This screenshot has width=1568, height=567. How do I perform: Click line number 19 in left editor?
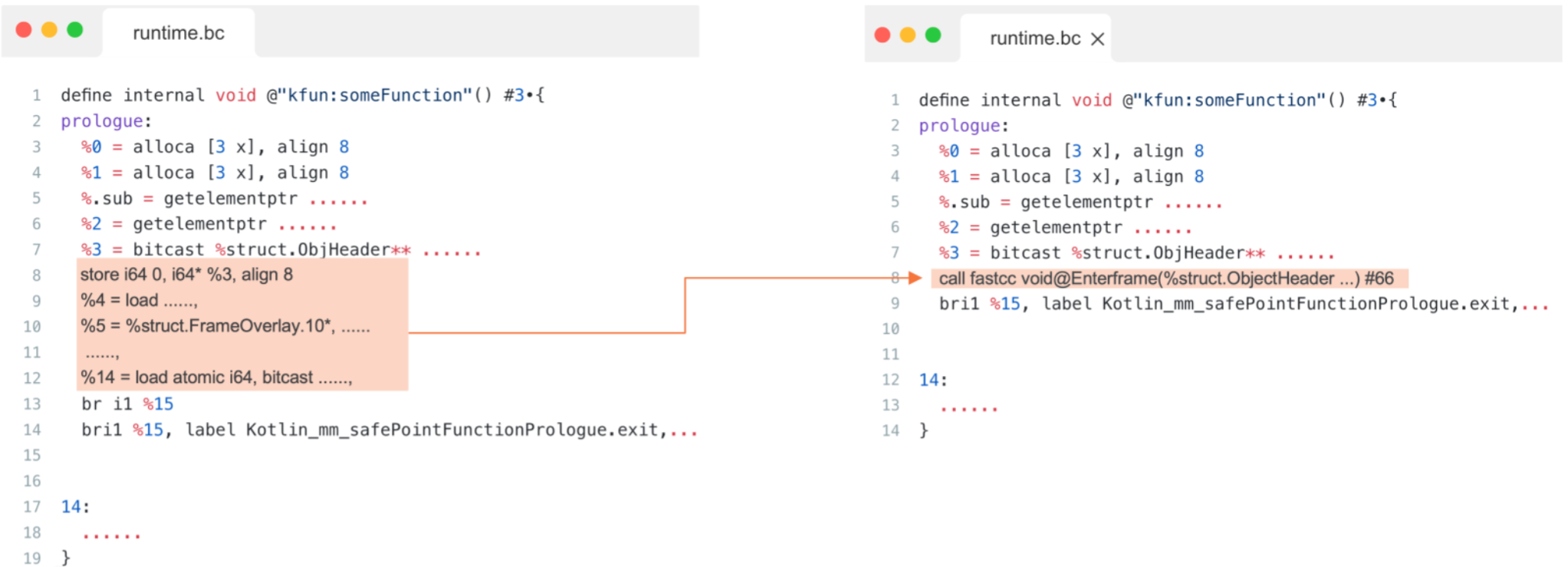point(32,558)
